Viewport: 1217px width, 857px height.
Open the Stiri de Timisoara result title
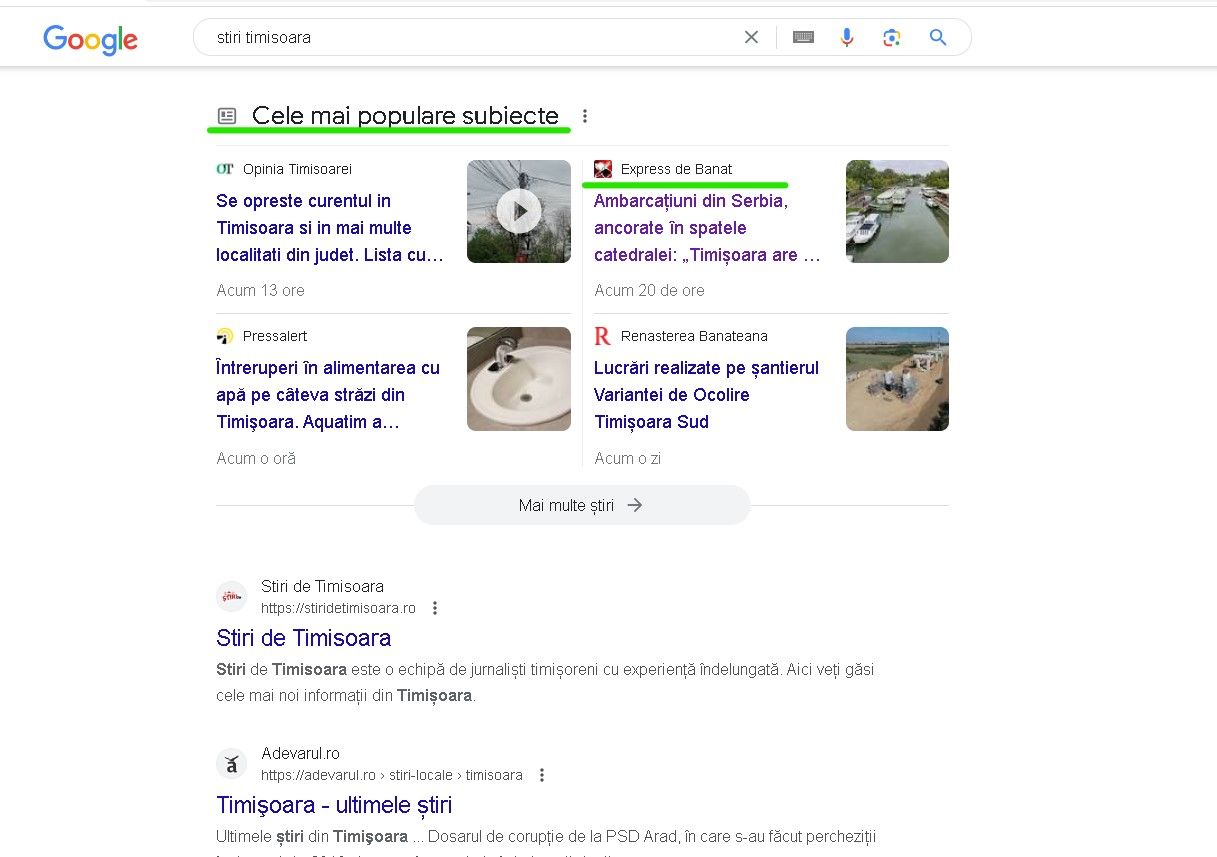tap(303, 638)
